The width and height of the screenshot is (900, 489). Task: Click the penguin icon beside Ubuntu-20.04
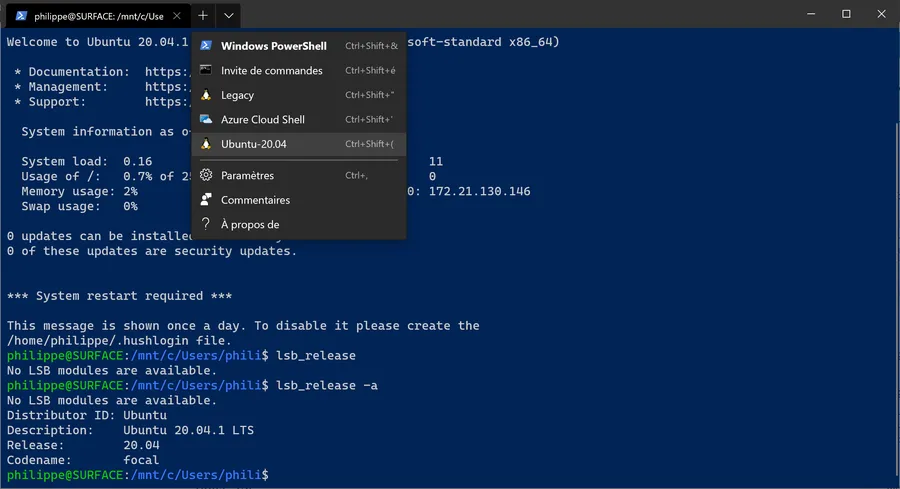(x=206, y=144)
